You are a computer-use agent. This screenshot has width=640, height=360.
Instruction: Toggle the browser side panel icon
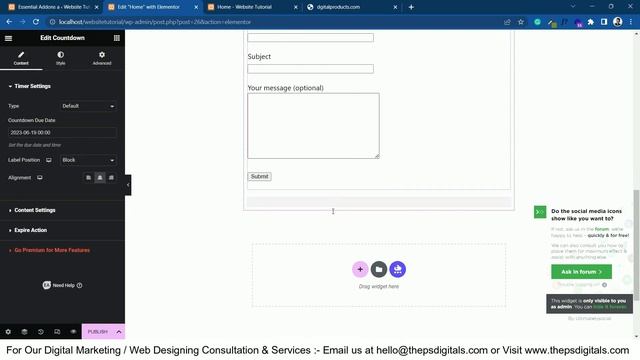pos(604,22)
